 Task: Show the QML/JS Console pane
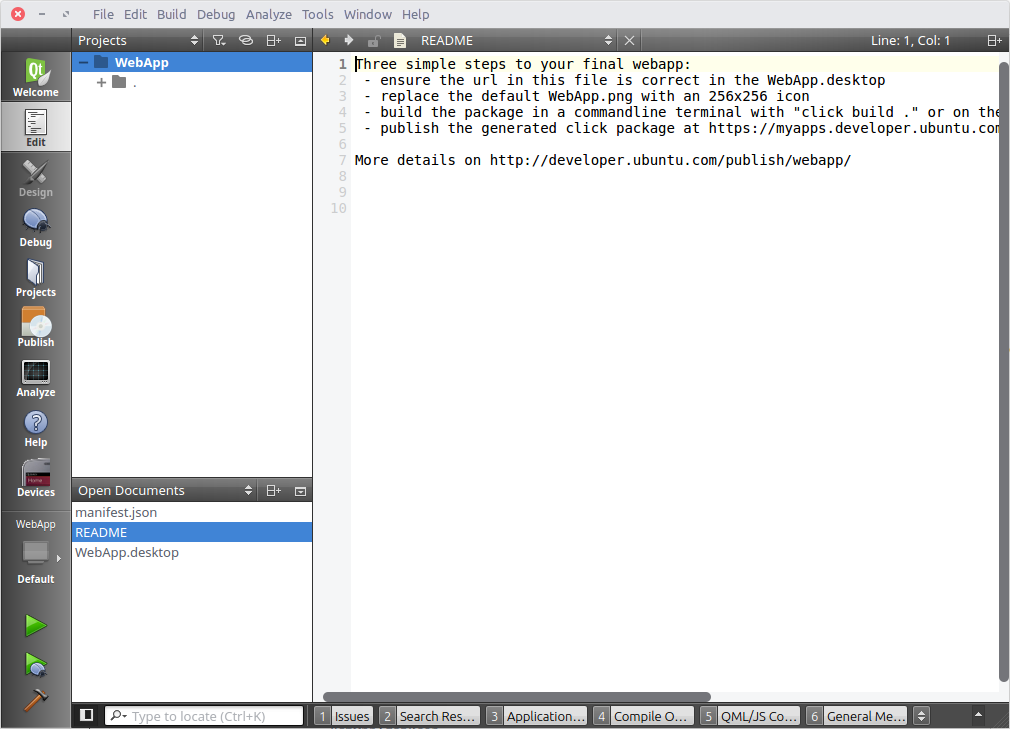click(x=750, y=716)
